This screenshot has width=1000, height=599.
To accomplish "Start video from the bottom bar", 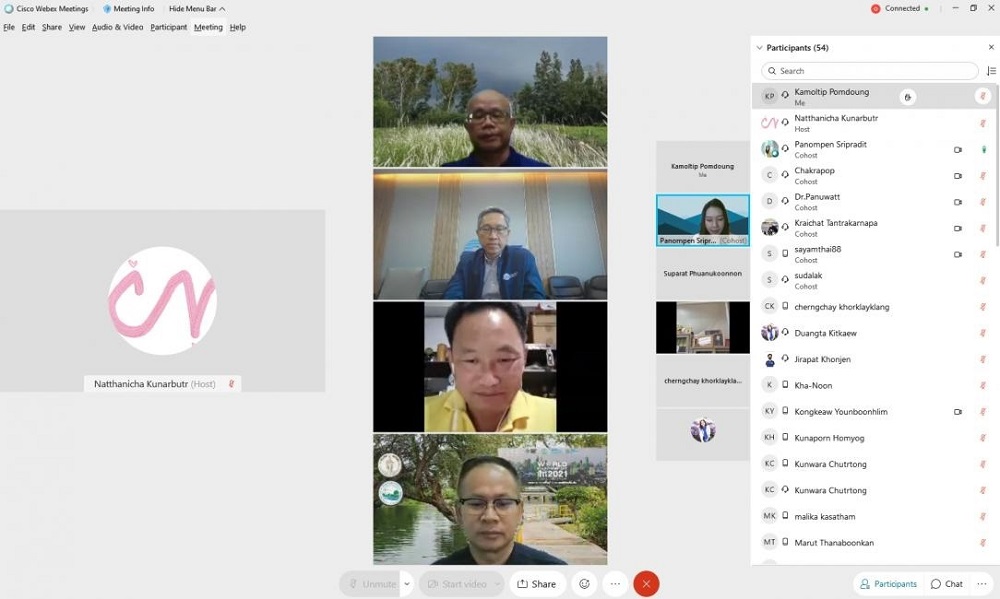I will (x=456, y=584).
